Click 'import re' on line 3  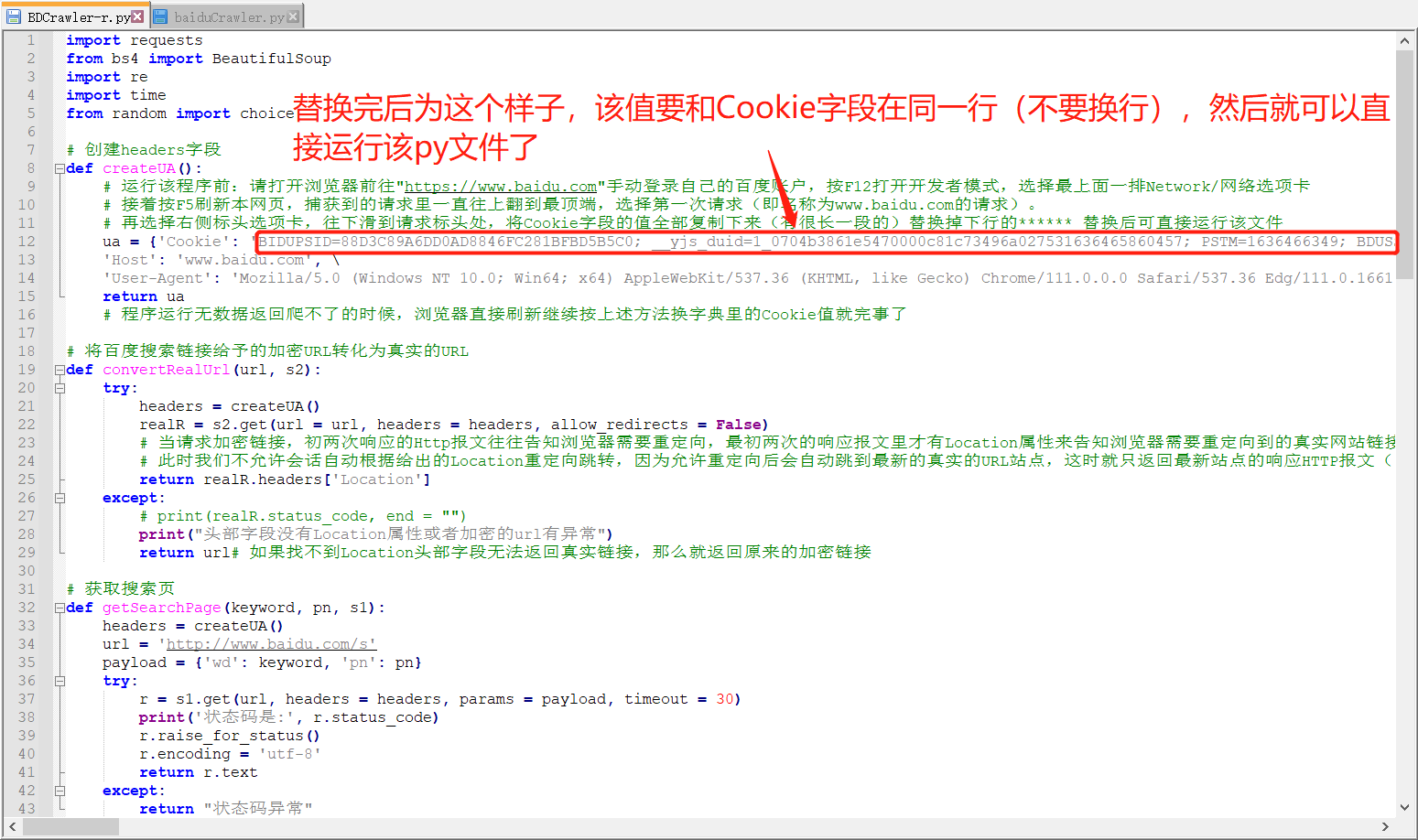[x=107, y=77]
